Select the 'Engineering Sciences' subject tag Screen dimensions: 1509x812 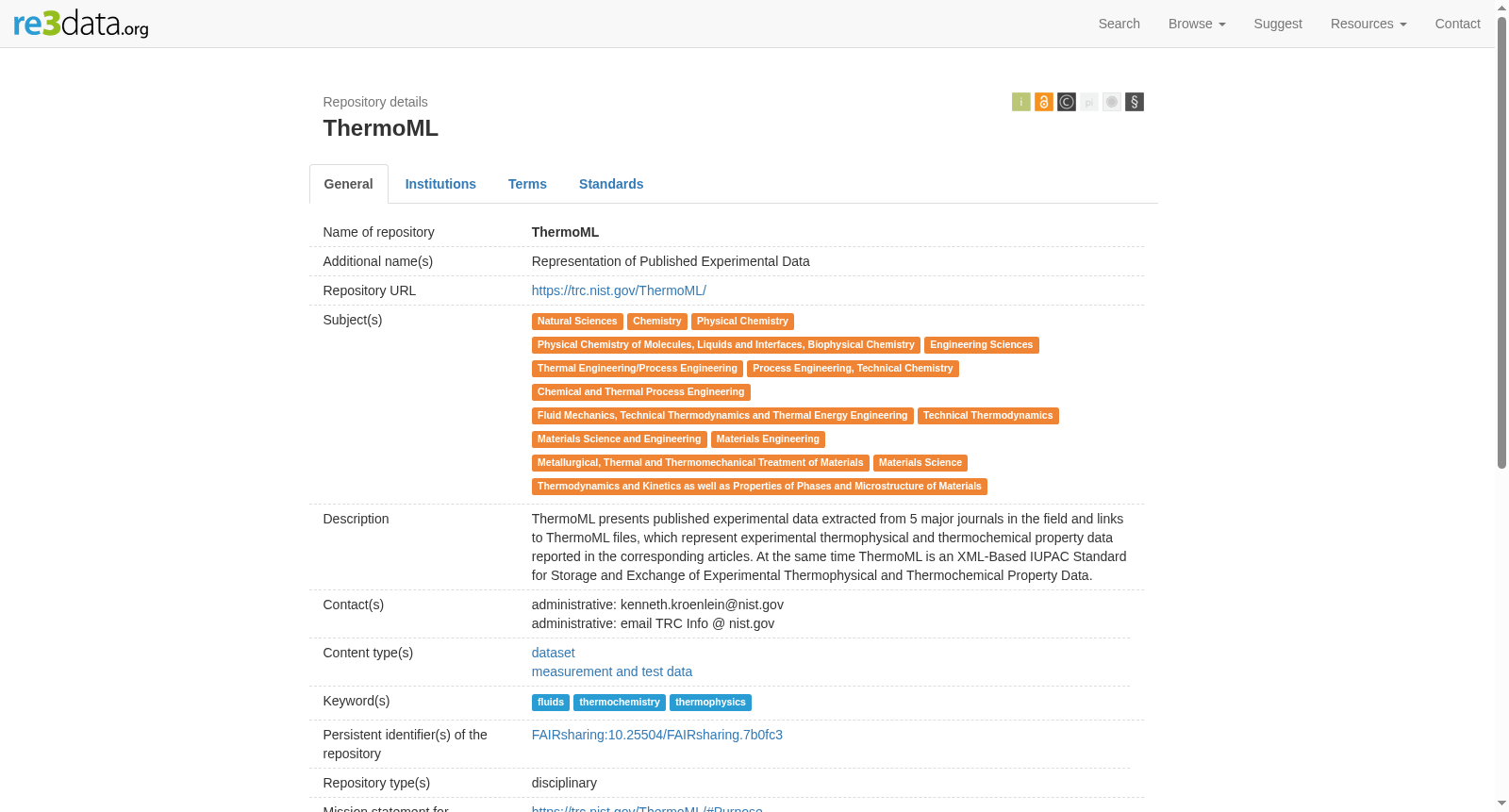click(x=982, y=345)
